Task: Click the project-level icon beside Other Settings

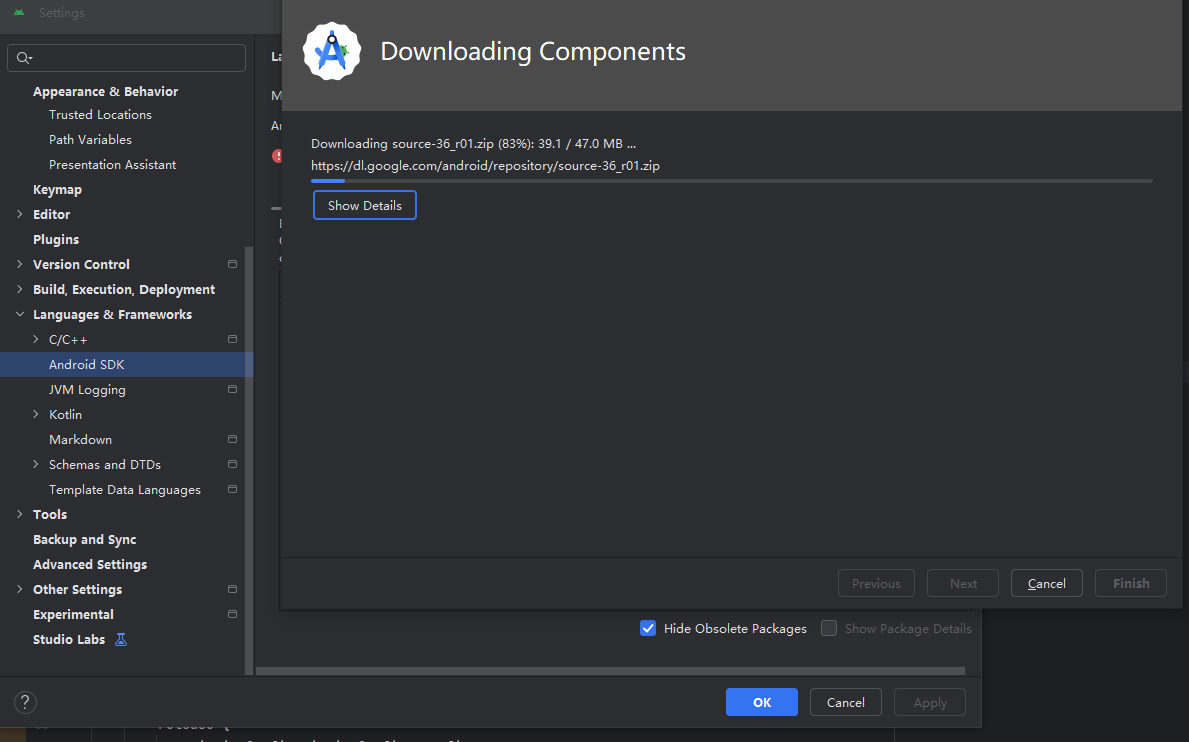Action: point(232,589)
